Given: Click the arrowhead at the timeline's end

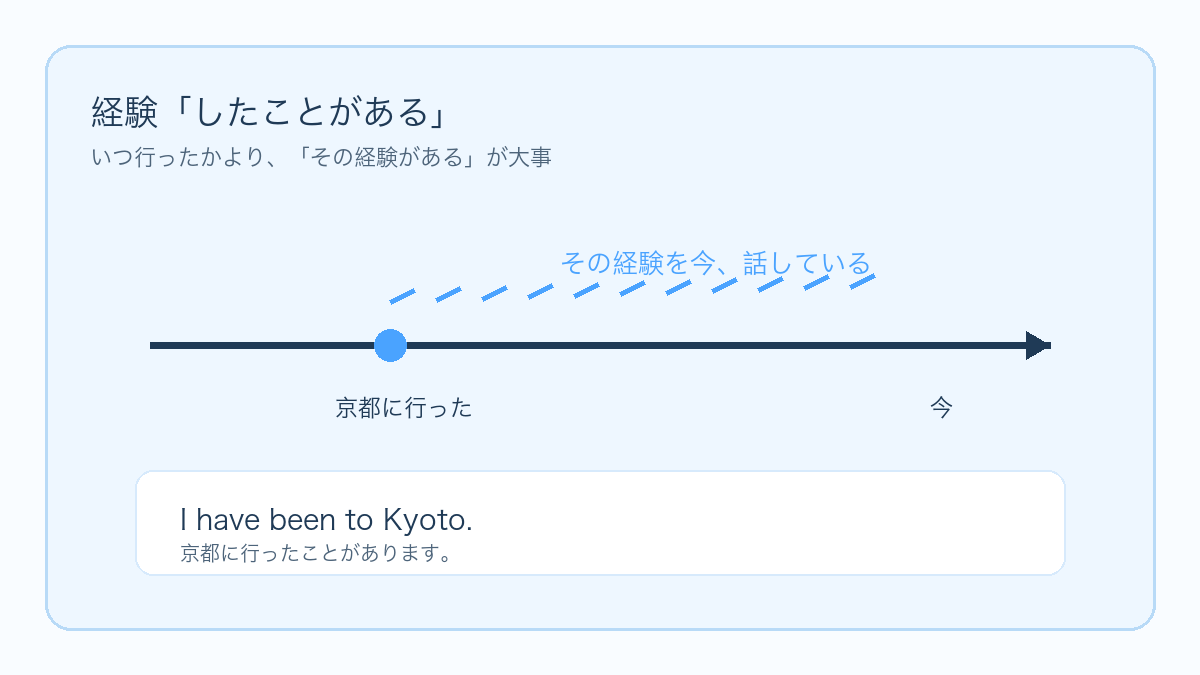Looking at the screenshot, I should point(1038,345).
